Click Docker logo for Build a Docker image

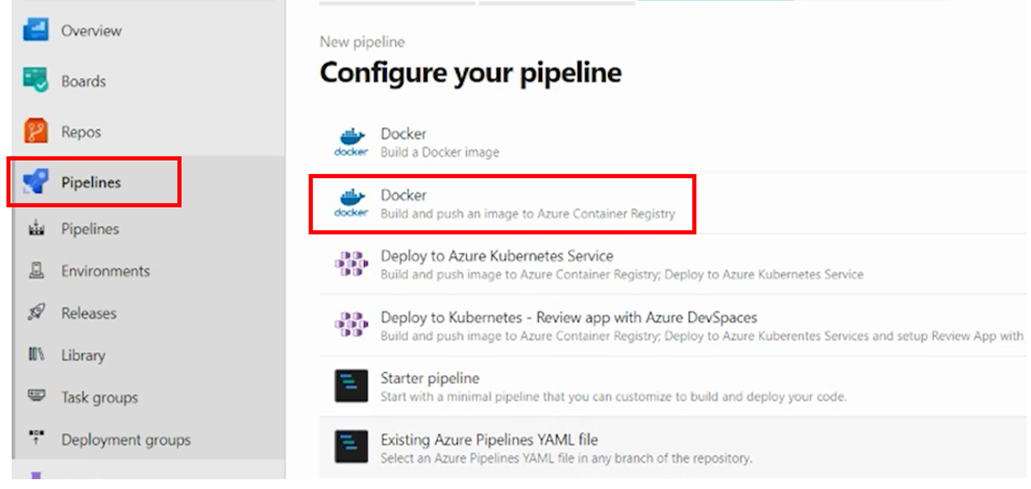(351, 142)
